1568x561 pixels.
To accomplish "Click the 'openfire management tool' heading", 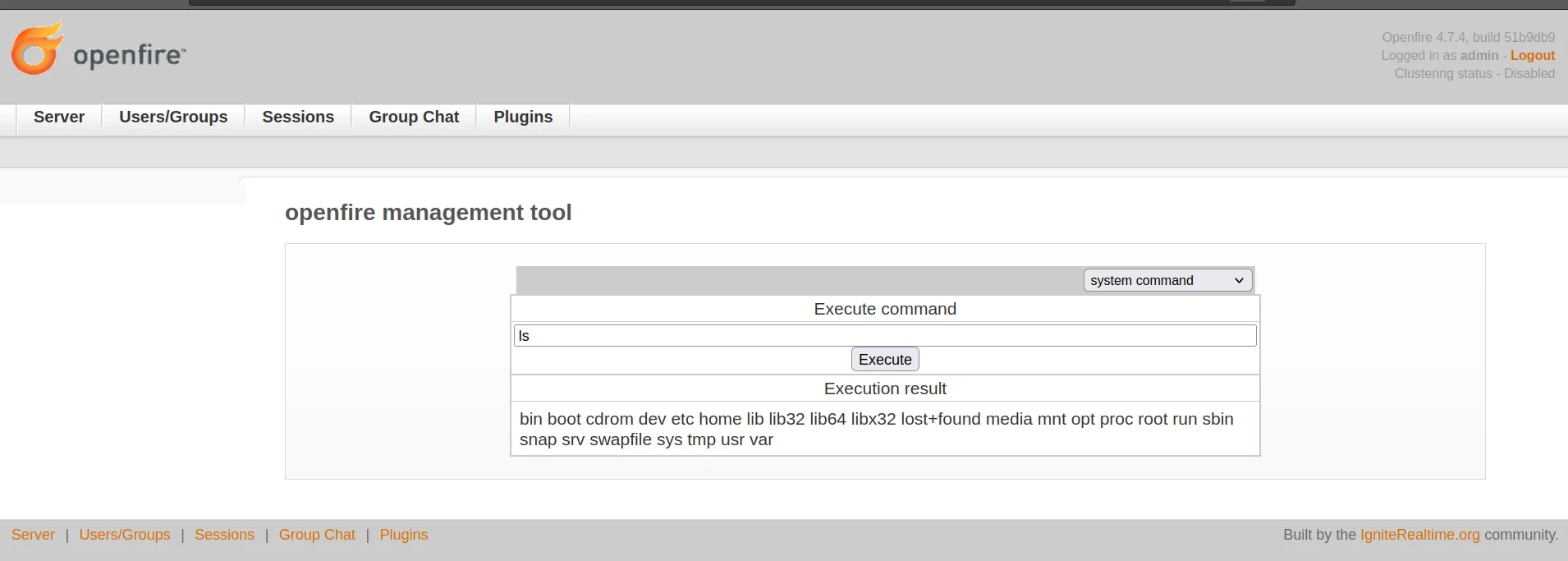I will coord(429,213).
